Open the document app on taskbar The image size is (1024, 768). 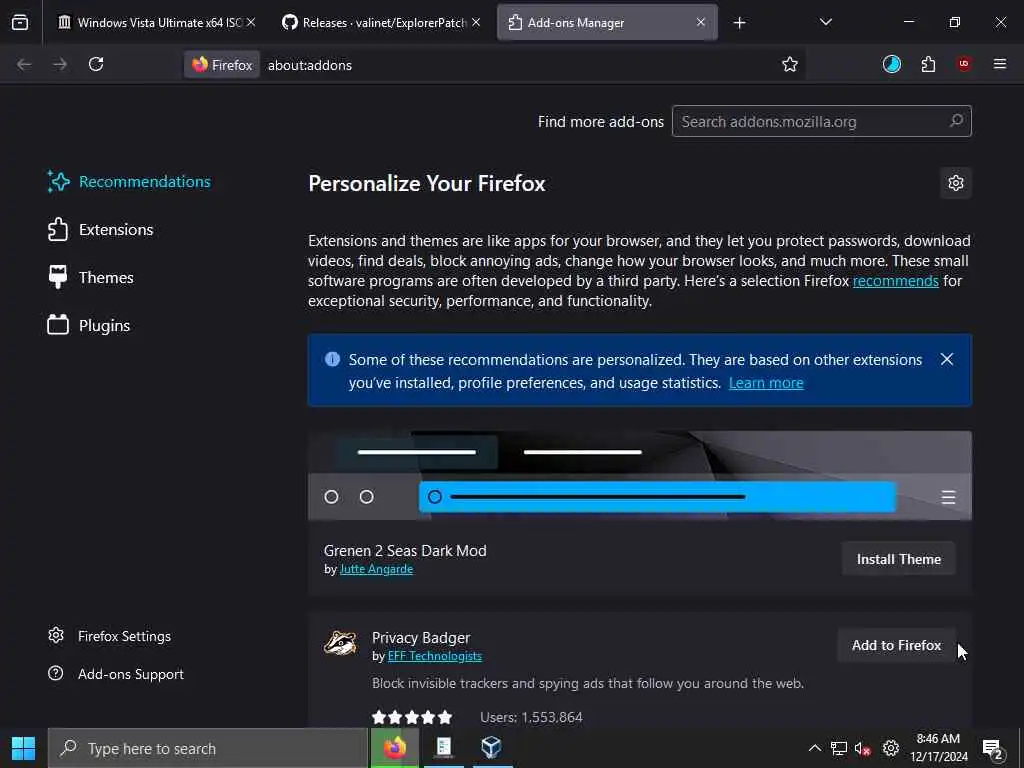point(443,748)
